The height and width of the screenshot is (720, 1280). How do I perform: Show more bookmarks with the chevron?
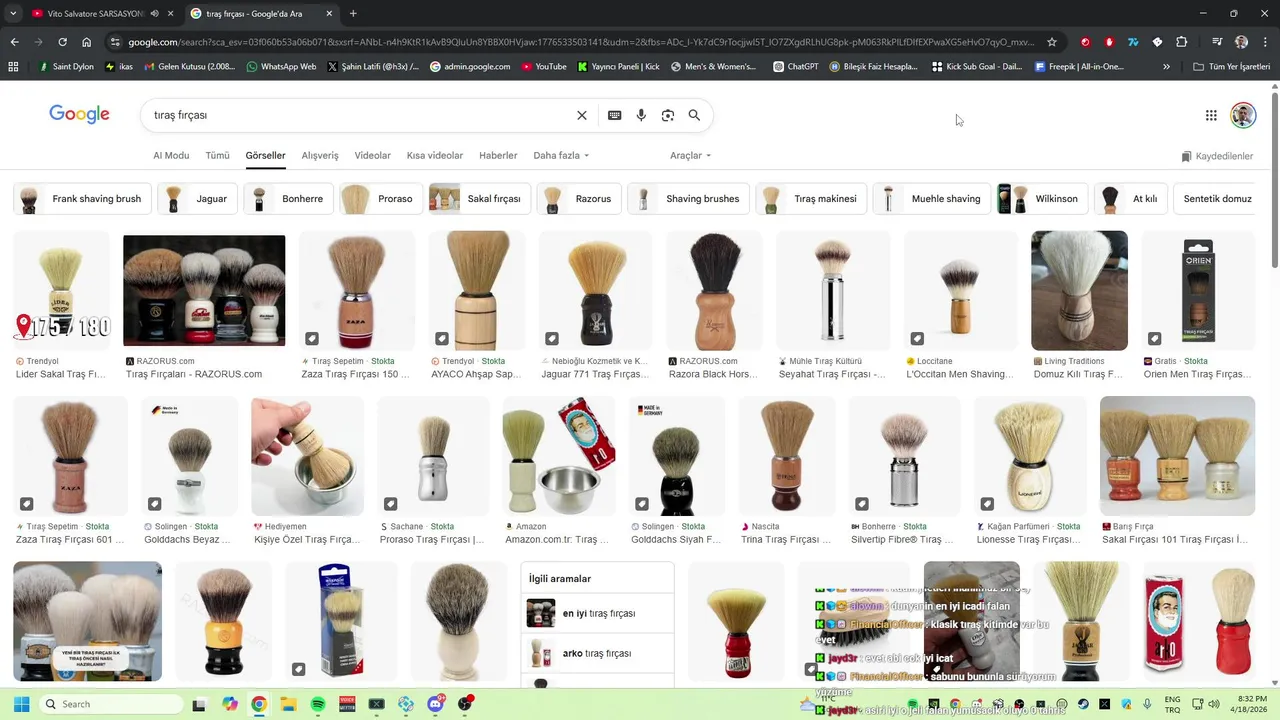1166,67
